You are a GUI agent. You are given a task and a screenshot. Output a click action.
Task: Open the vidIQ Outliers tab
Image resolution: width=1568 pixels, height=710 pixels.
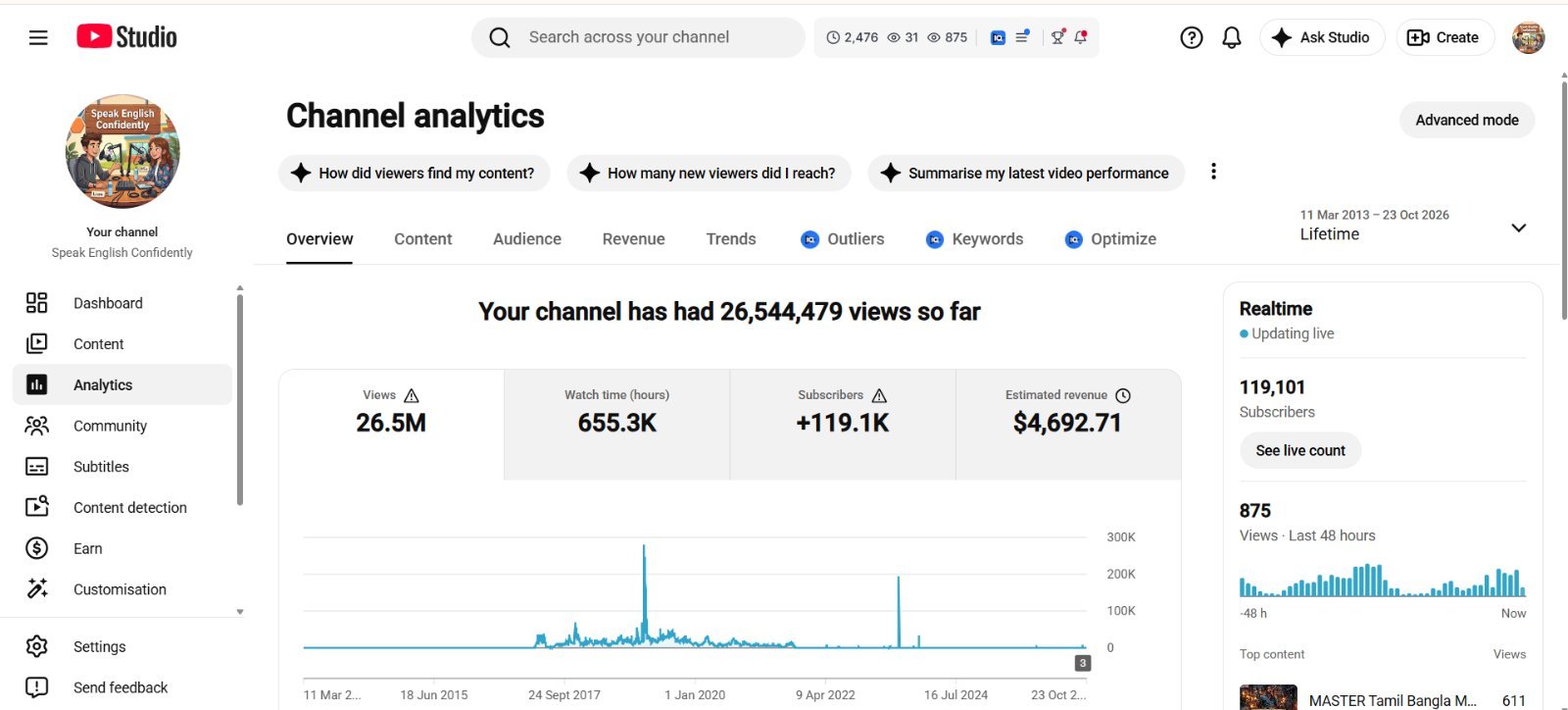(843, 239)
